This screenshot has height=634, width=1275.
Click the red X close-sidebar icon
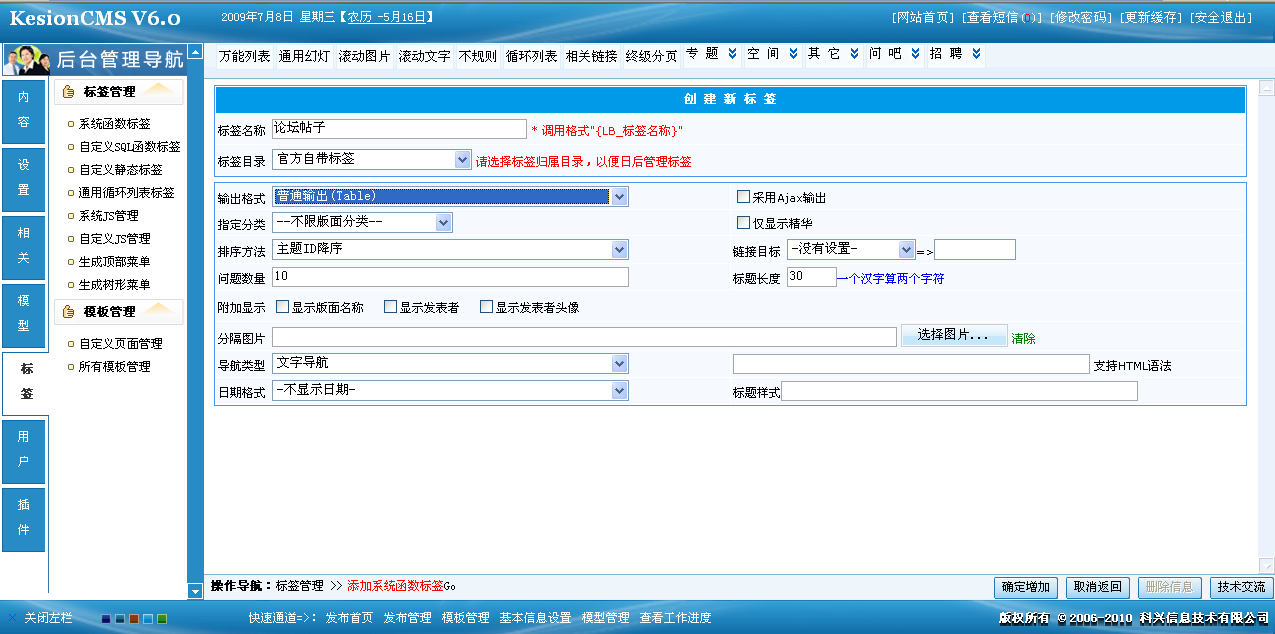coord(12,618)
